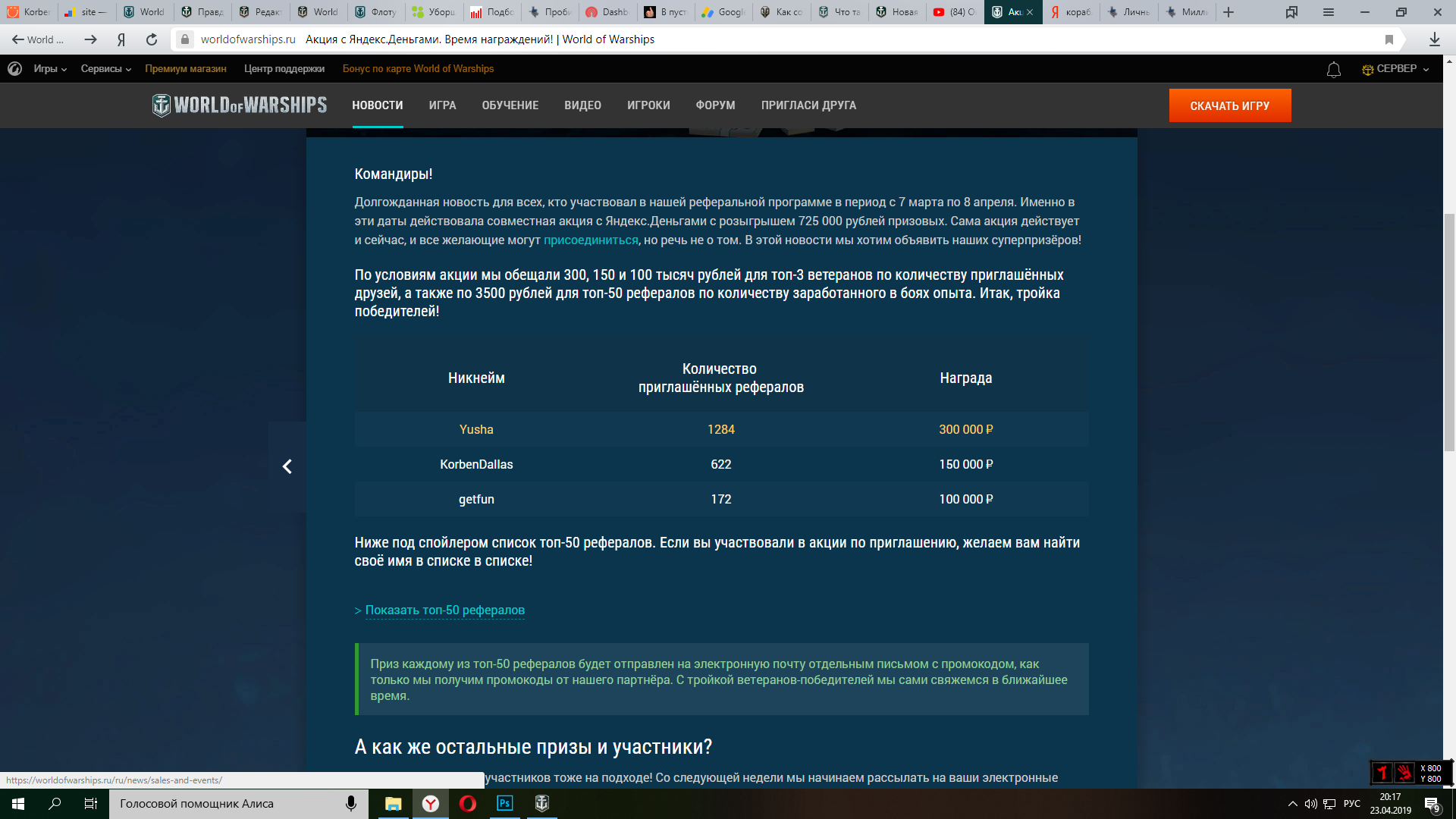Viewport: 1456px width, 819px height.
Task: Click the Wargaming logo icon
Action: (14, 69)
